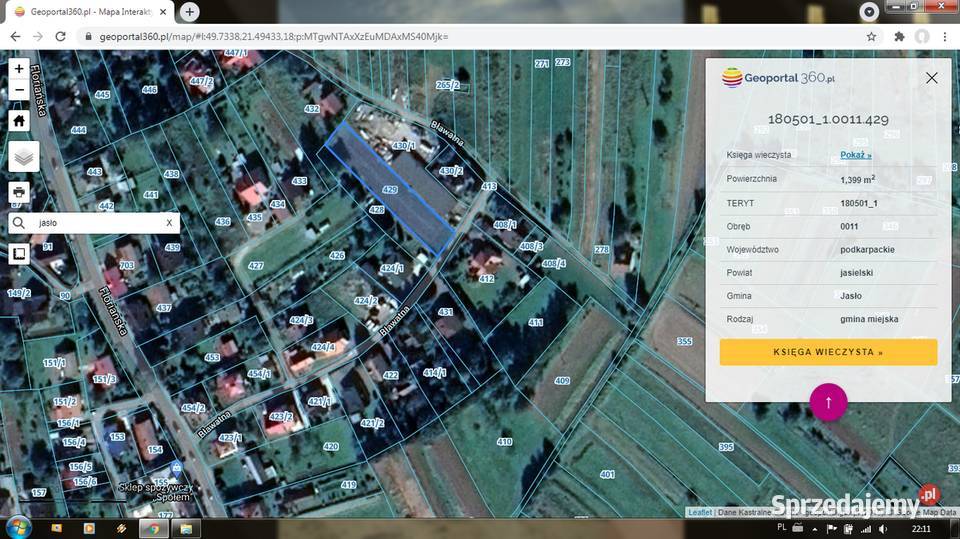
Task: Select parcel 431 label on map
Action: [x=445, y=312]
